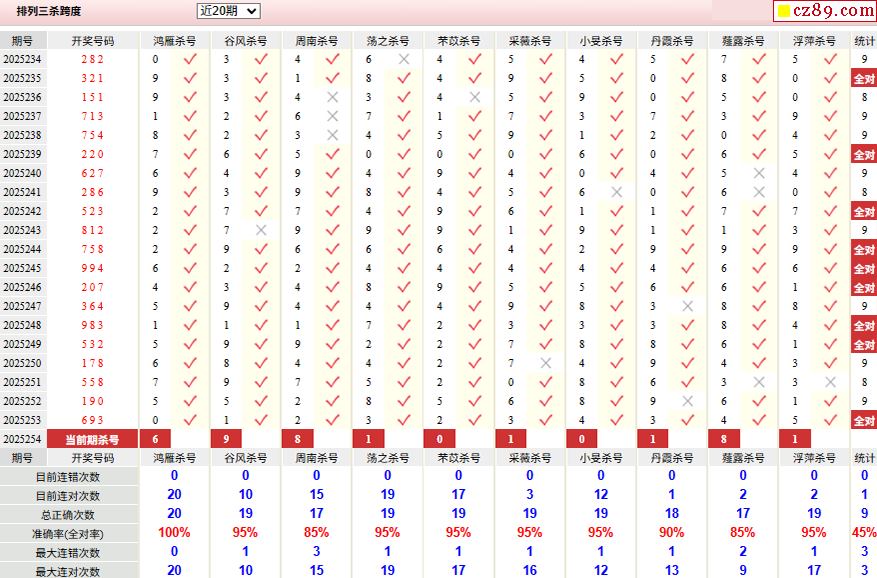Click period number 2025254
This screenshot has height=578, width=877.
tap(22, 439)
